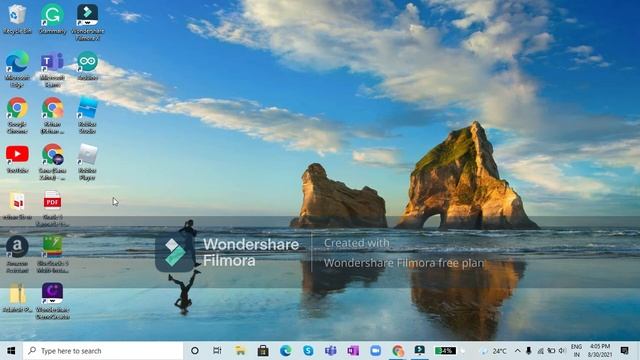This screenshot has width=640, height=360.
Task: Select the Roblox Studio desktop shortcut
Action: (87, 115)
